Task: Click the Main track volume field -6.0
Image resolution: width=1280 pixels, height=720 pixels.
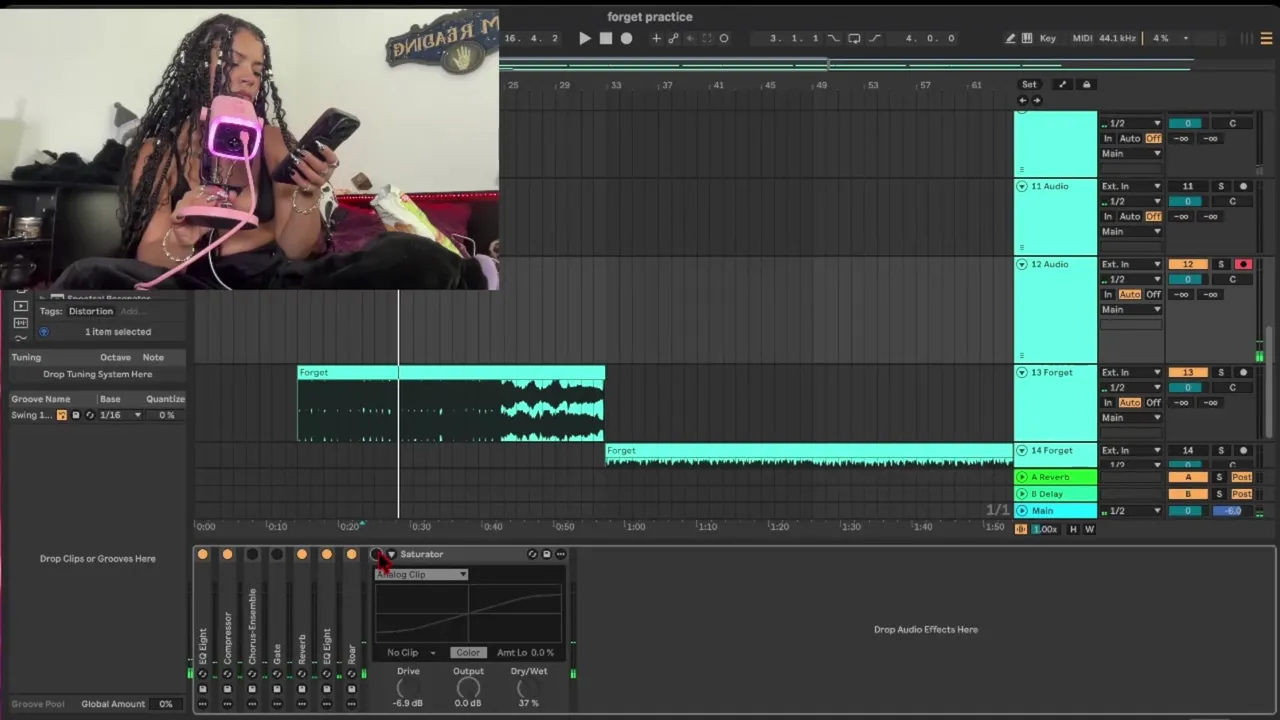Action: 1233,511
